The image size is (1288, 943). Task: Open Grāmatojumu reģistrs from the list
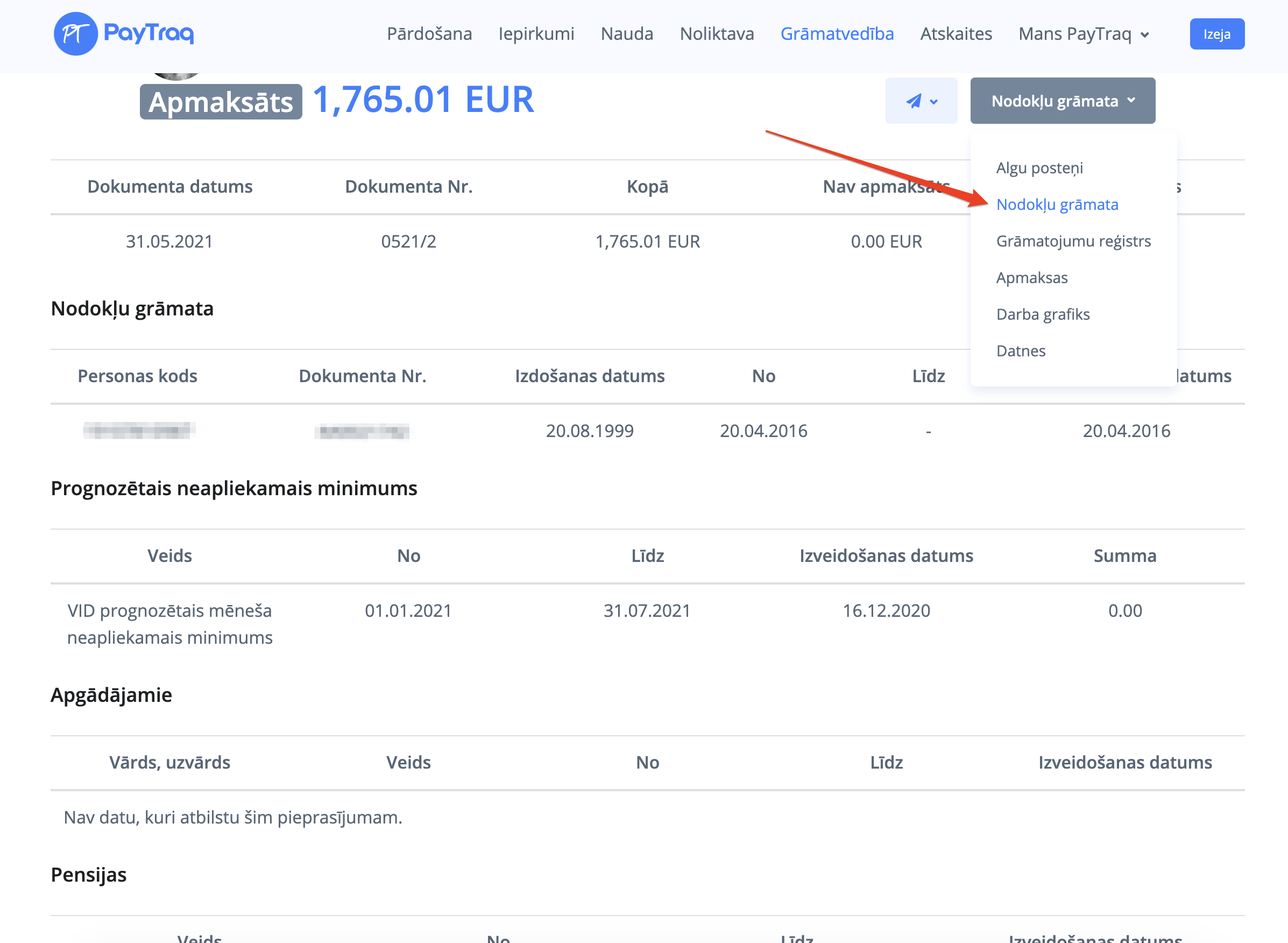(x=1073, y=241)
